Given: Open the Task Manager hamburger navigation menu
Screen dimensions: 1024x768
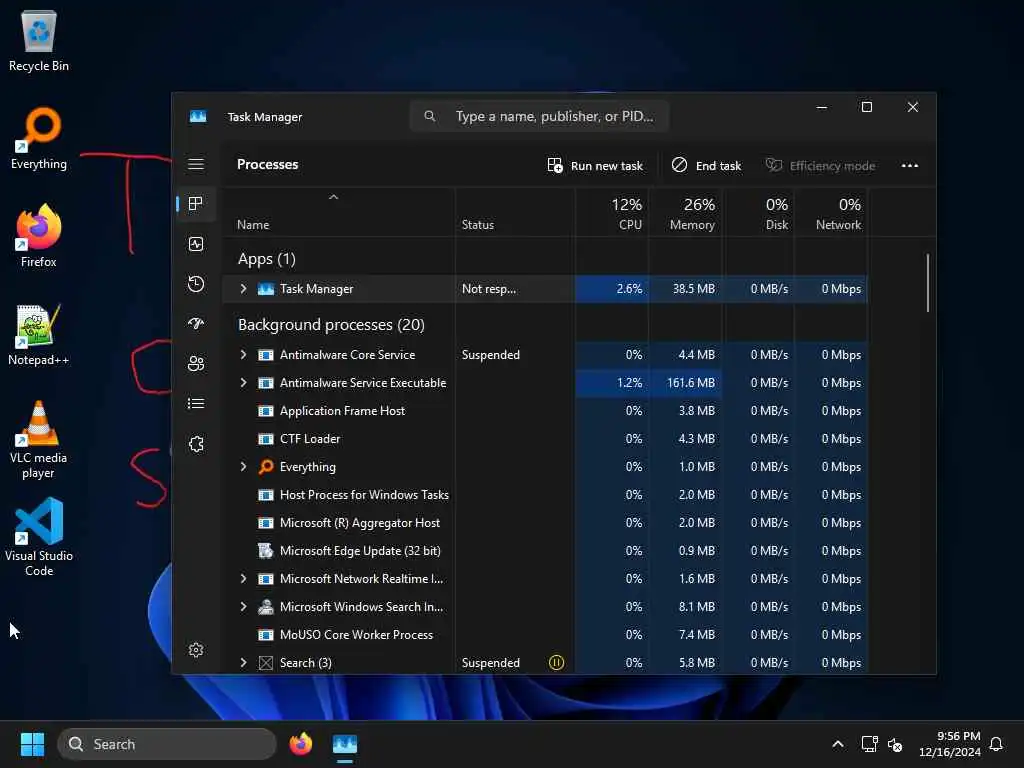Looking at the screenshot, I should click(x=196, y=164).
